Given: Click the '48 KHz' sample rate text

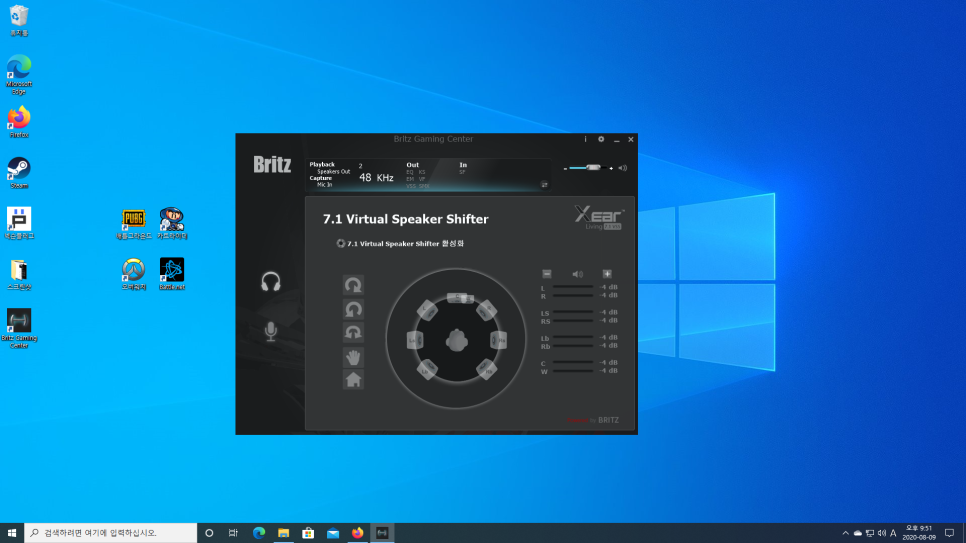Looking at the screenshot, I should 376,178.
